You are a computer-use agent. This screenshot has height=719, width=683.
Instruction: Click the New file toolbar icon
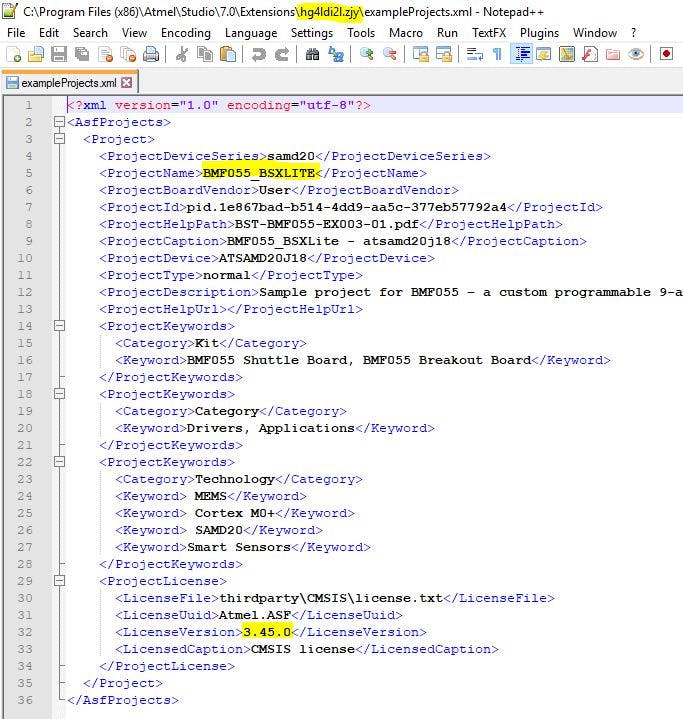pos(15,54)
